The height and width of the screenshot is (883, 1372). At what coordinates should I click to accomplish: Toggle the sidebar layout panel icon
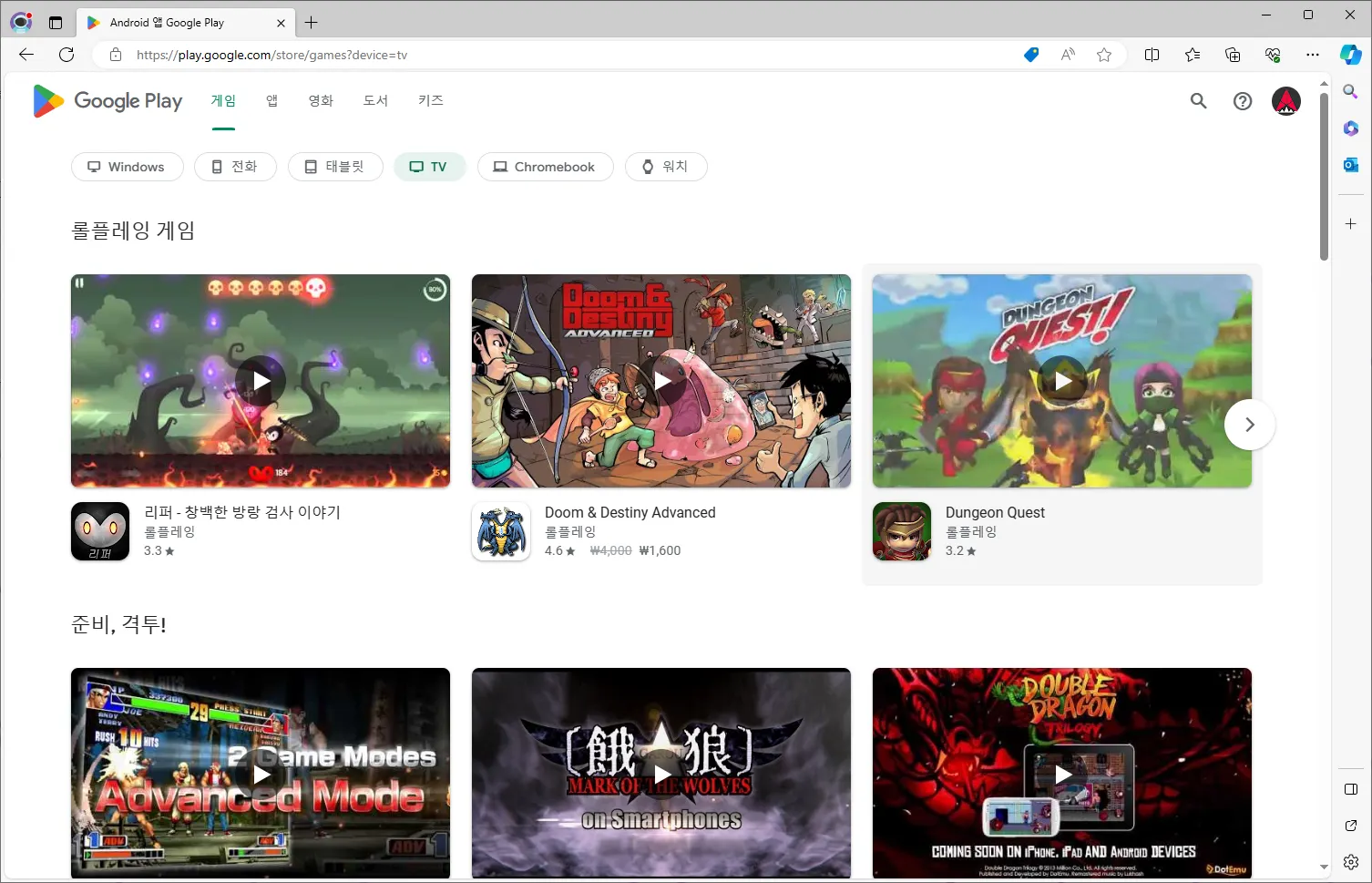click(1351, 789)
